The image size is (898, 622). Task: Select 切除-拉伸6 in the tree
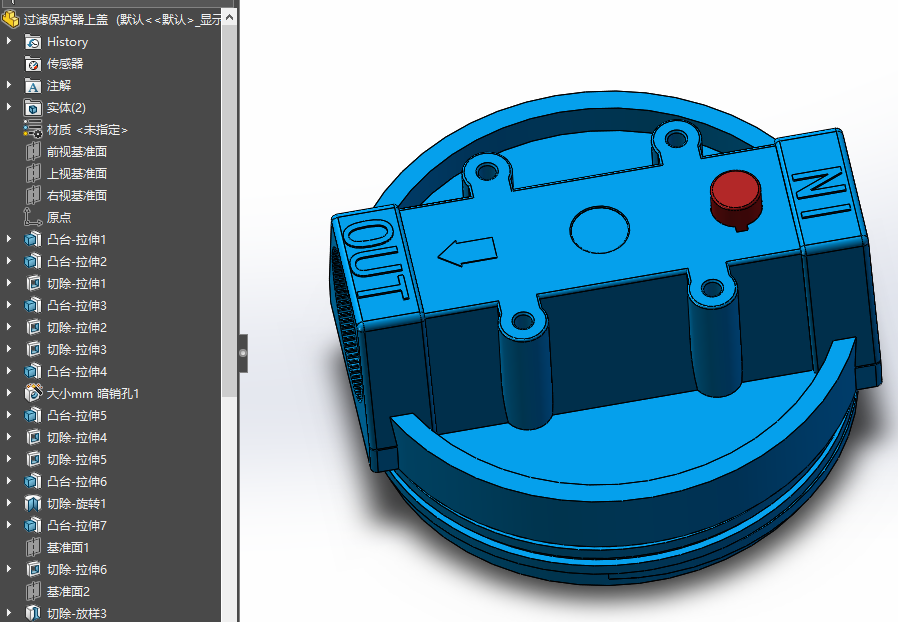pos(77,570)
